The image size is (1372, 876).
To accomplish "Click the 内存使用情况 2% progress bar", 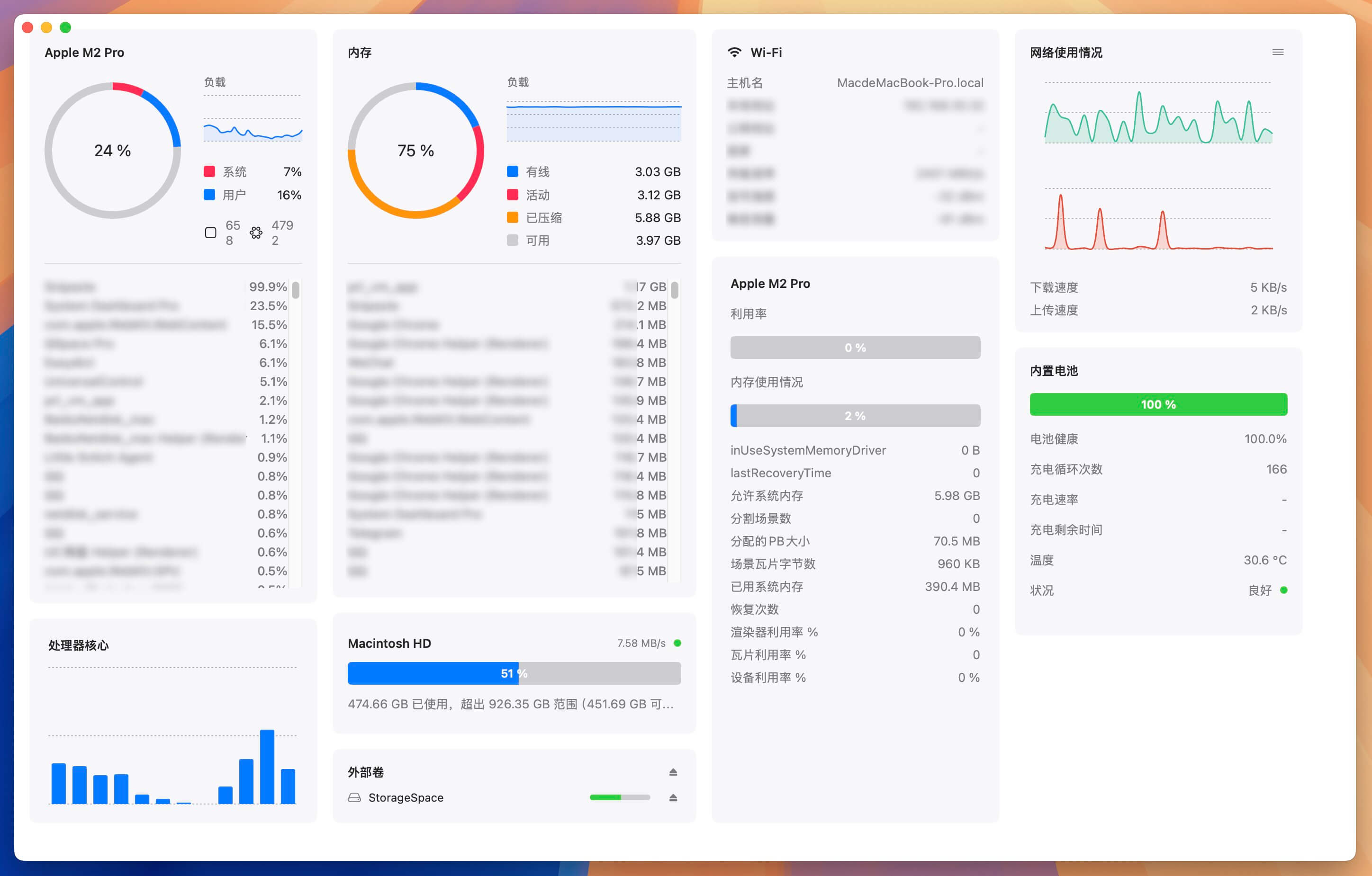I will tap(855, 415).
